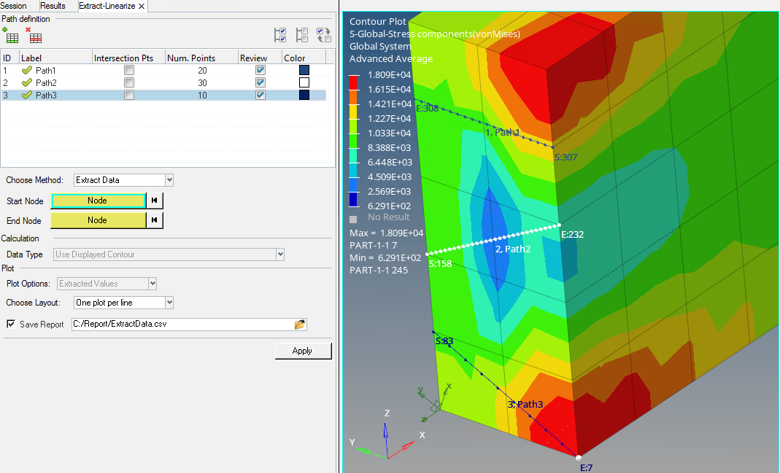Toggle the Save Report checkbox
This screenshot has width=780, height=473.
(x=11, y=325)
